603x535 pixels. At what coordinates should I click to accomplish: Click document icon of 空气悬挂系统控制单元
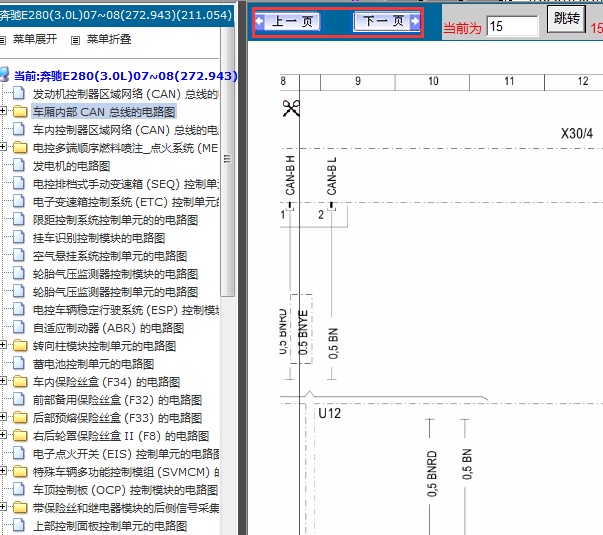click(x=19, y=255)
